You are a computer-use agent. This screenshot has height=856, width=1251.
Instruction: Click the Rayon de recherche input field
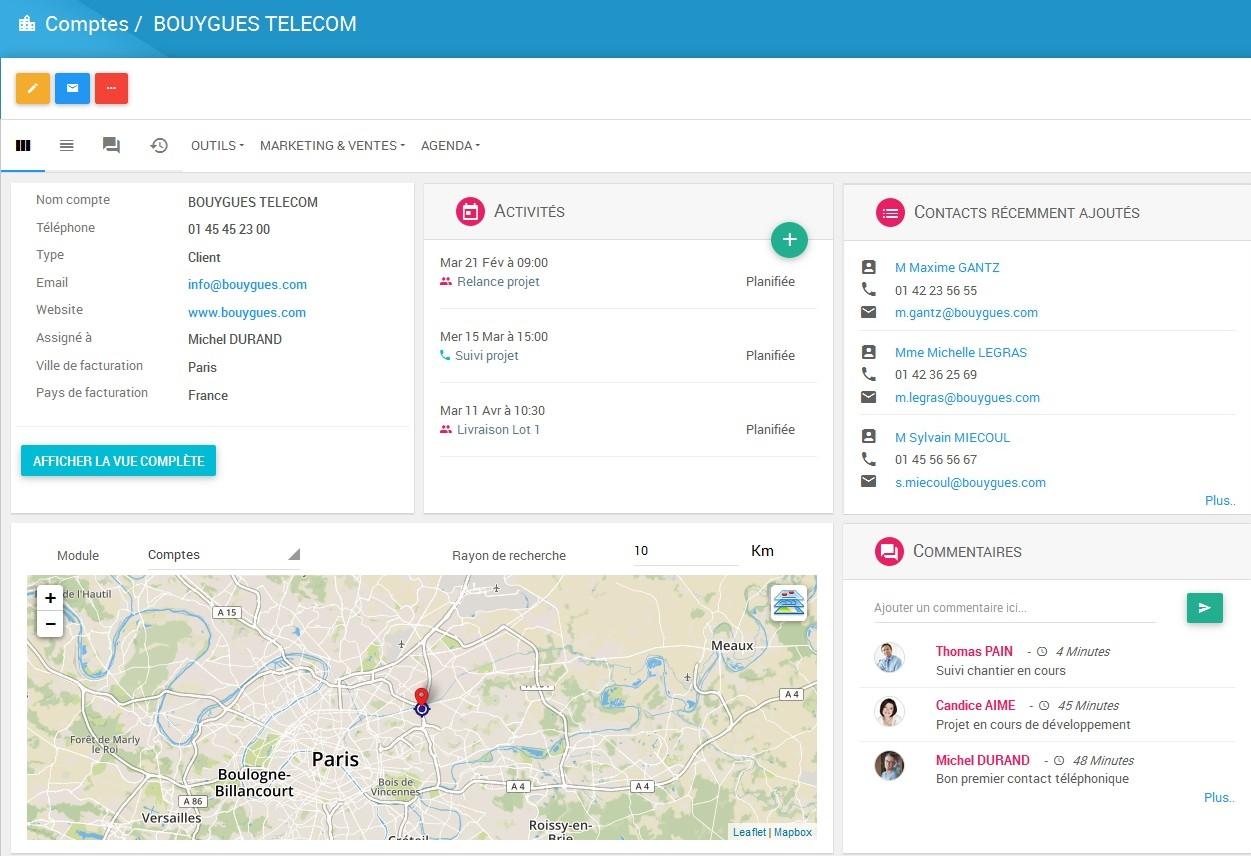click(x=686, y=551)
